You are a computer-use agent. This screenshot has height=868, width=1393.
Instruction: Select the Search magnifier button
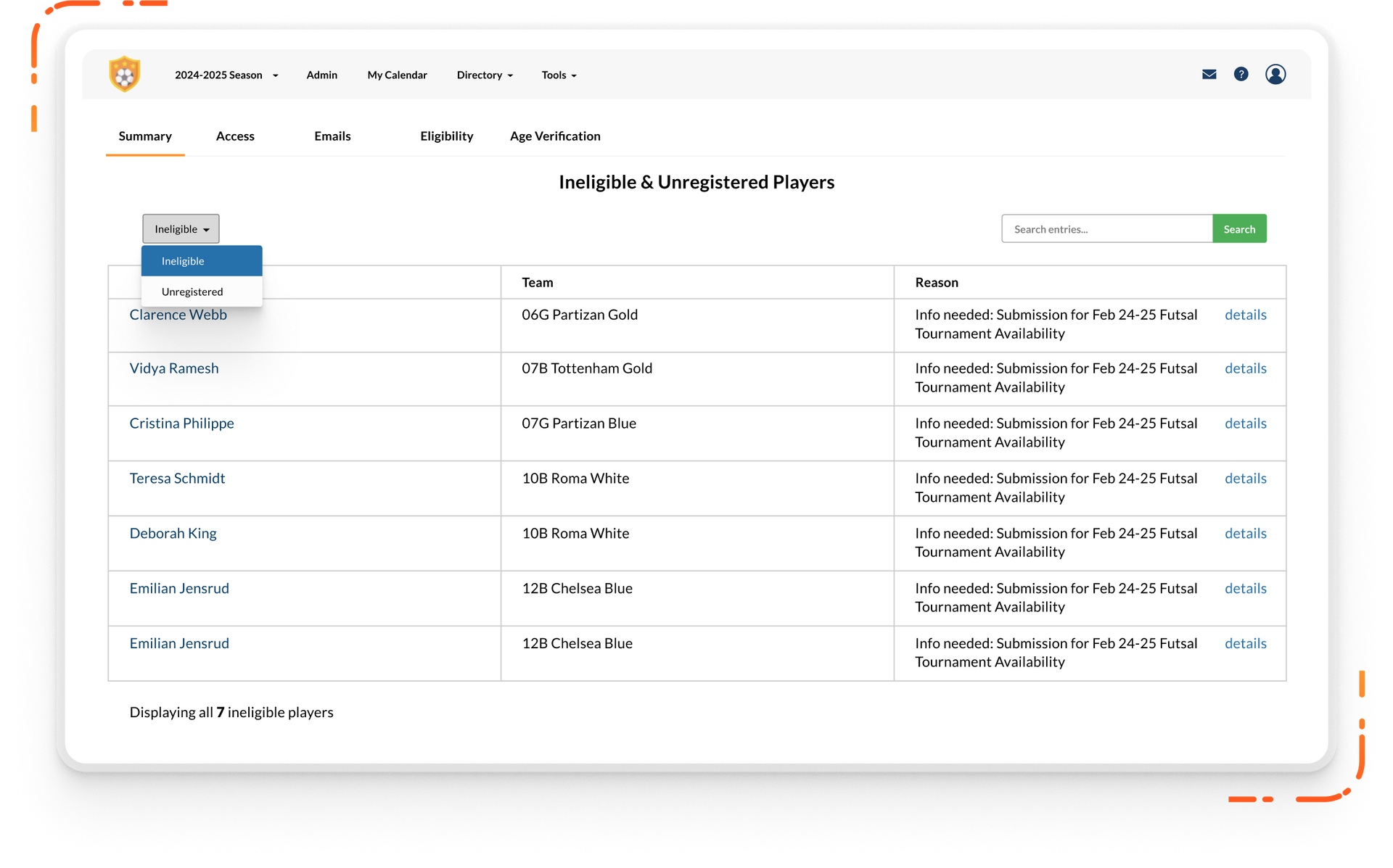(1241, 229)
